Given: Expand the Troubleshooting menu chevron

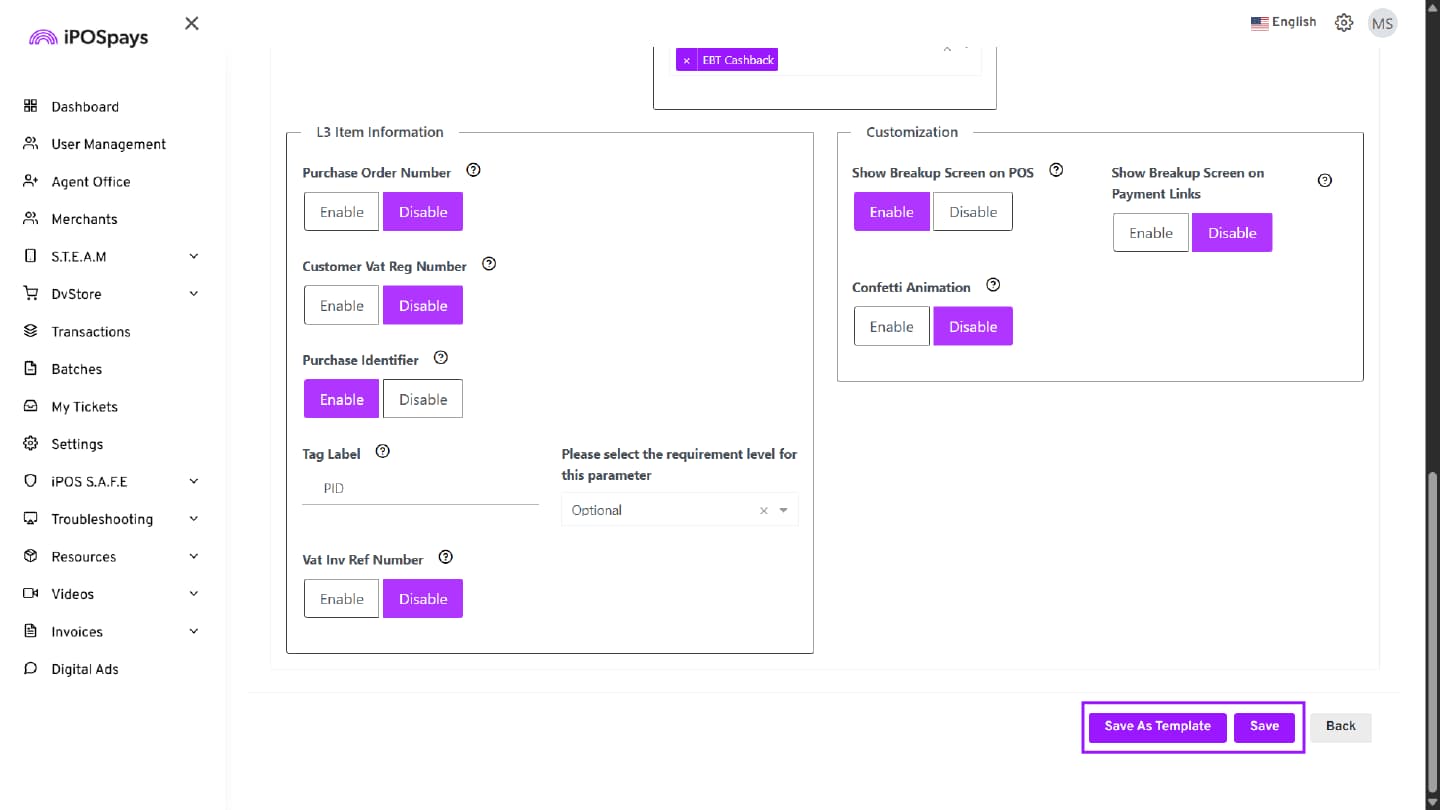Looking at the screenshot, I should coord(193,519).
